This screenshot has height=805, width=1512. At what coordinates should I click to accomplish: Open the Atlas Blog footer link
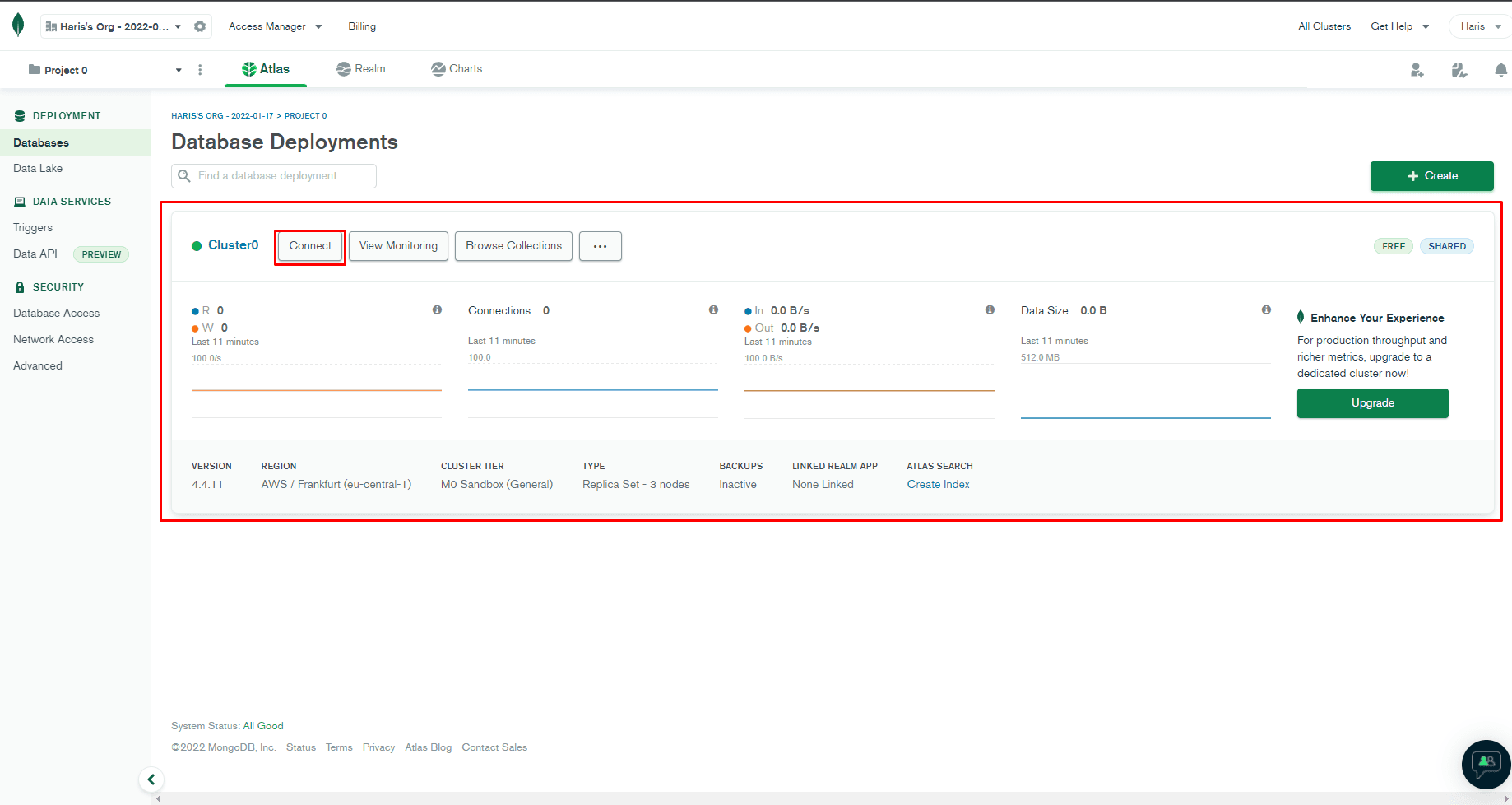coord(428,747)
